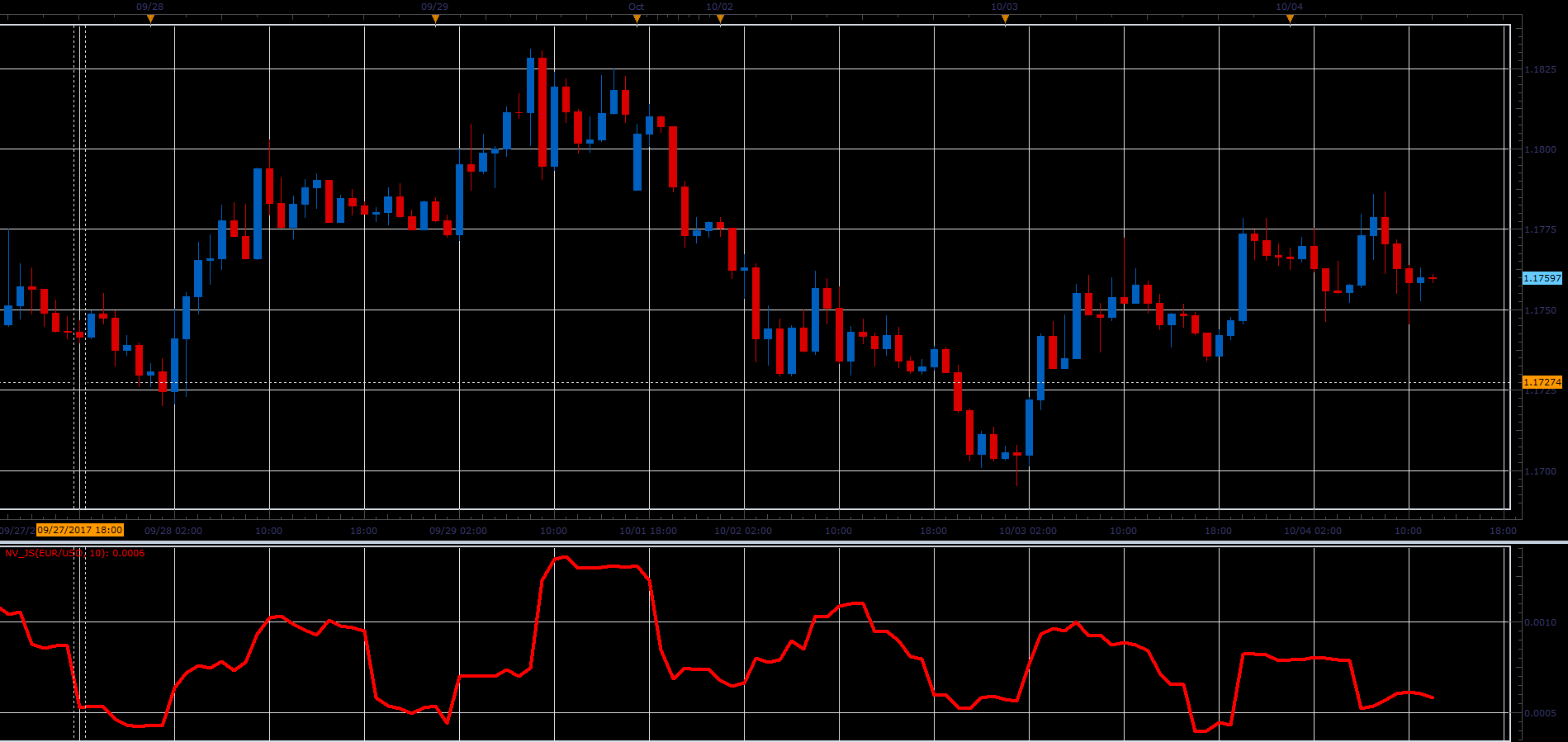1568x742 pixels.
Task: Click the 10/03 day marker triangle
Action: coord(1005,19)
